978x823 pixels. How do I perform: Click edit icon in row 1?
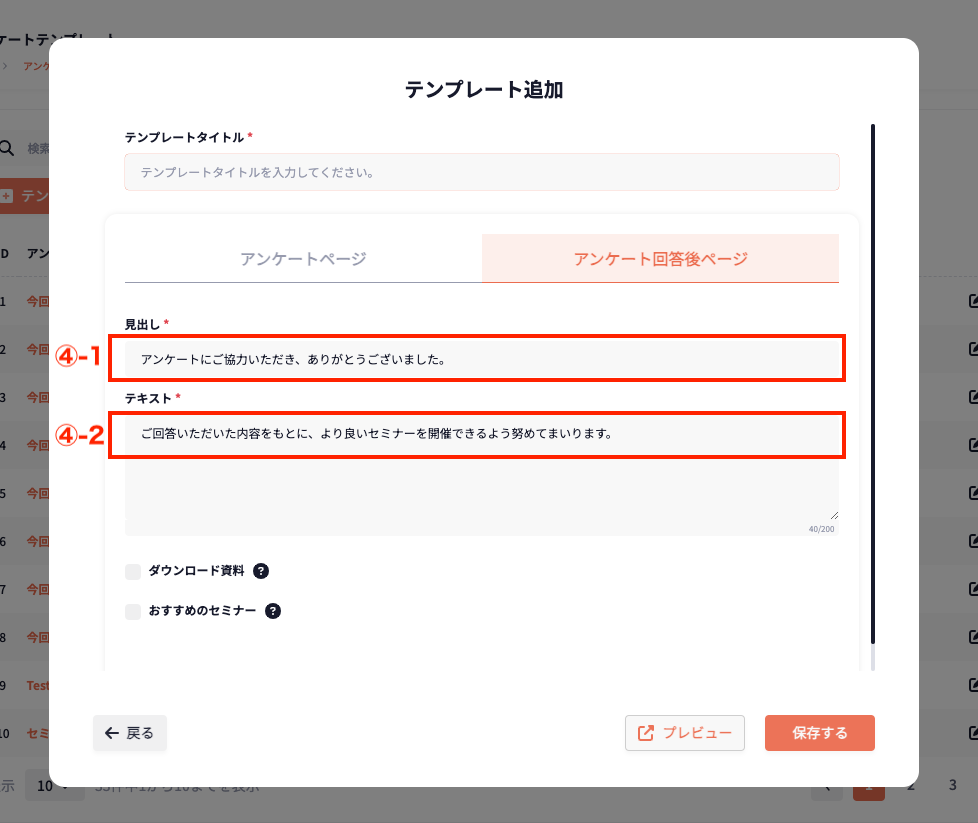pyautogui.click(x=973, y=301)
